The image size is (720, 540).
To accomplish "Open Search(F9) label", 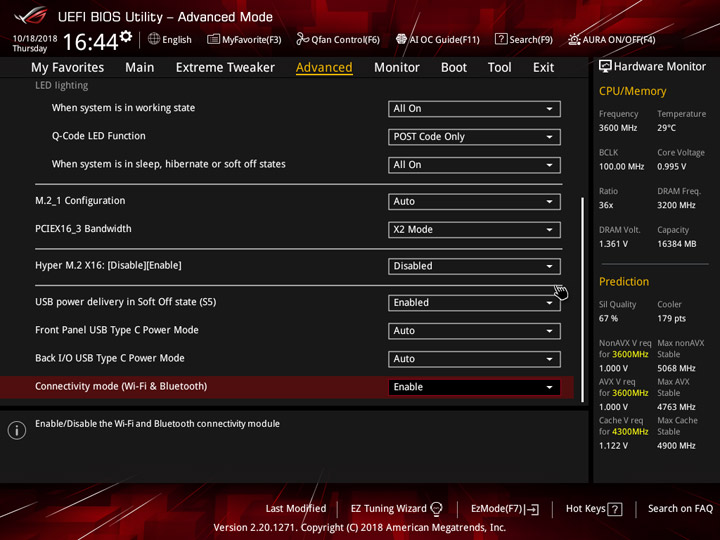I will pos(531,39).
